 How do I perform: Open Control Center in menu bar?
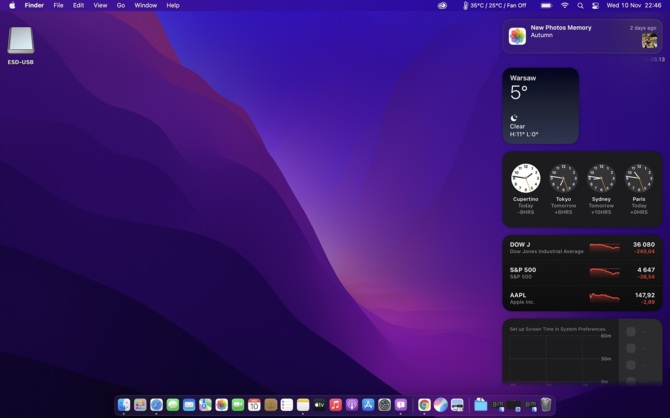[595, 5]
